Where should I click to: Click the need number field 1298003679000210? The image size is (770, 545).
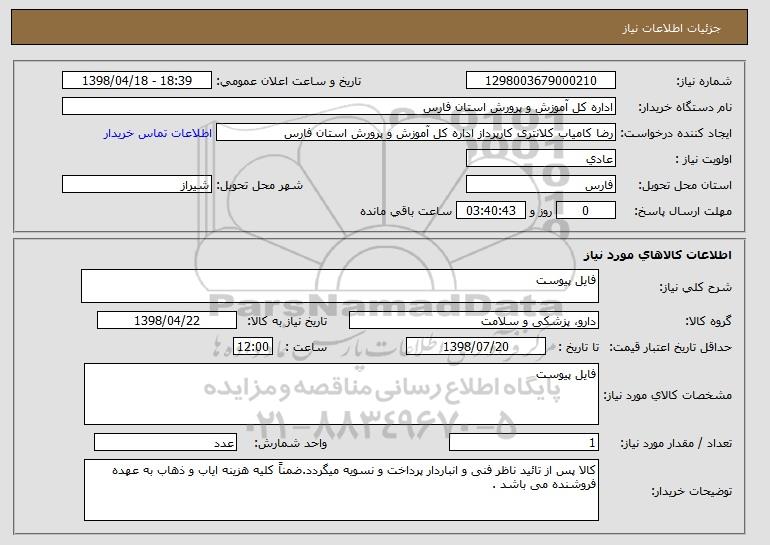coord(541,81)
